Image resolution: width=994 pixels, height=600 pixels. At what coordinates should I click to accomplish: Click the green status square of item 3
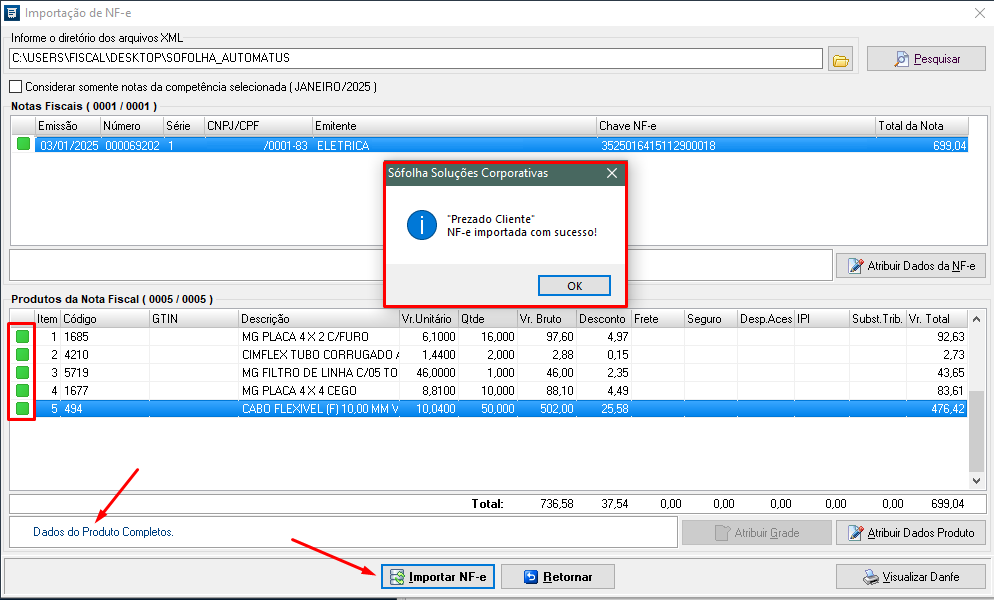(x=23, y=373)
